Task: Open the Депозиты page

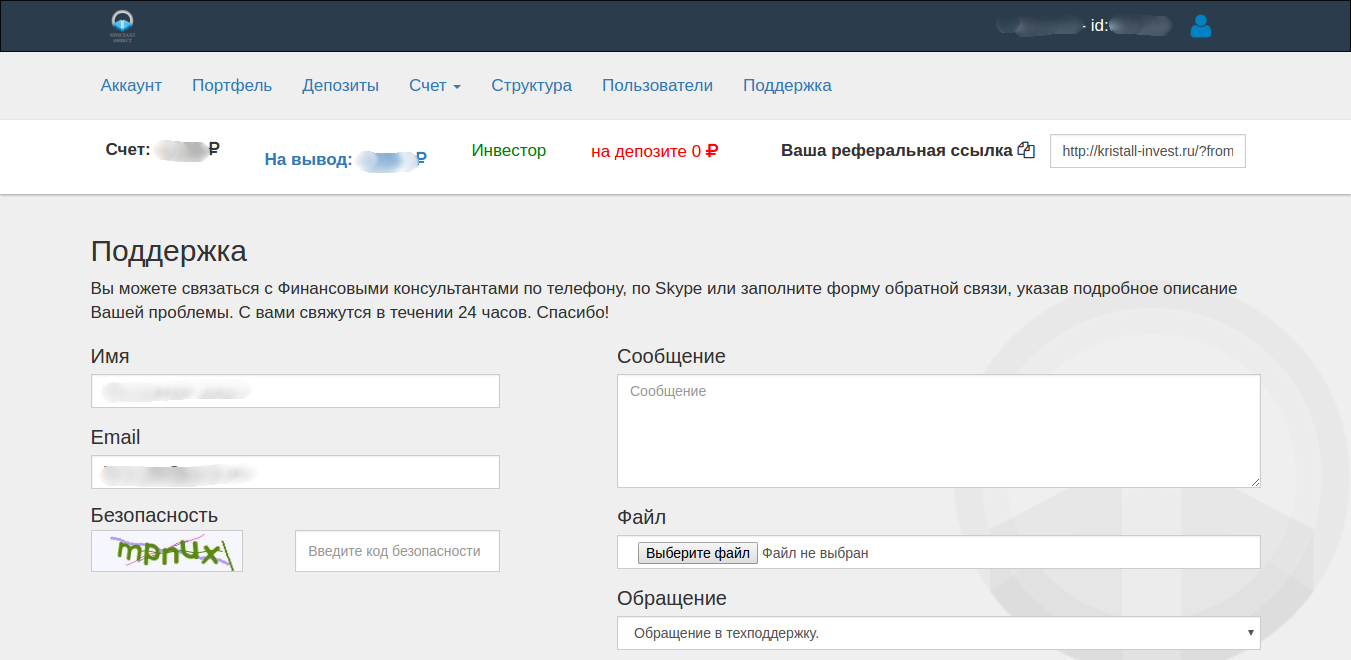Action: tap(341, 86)
